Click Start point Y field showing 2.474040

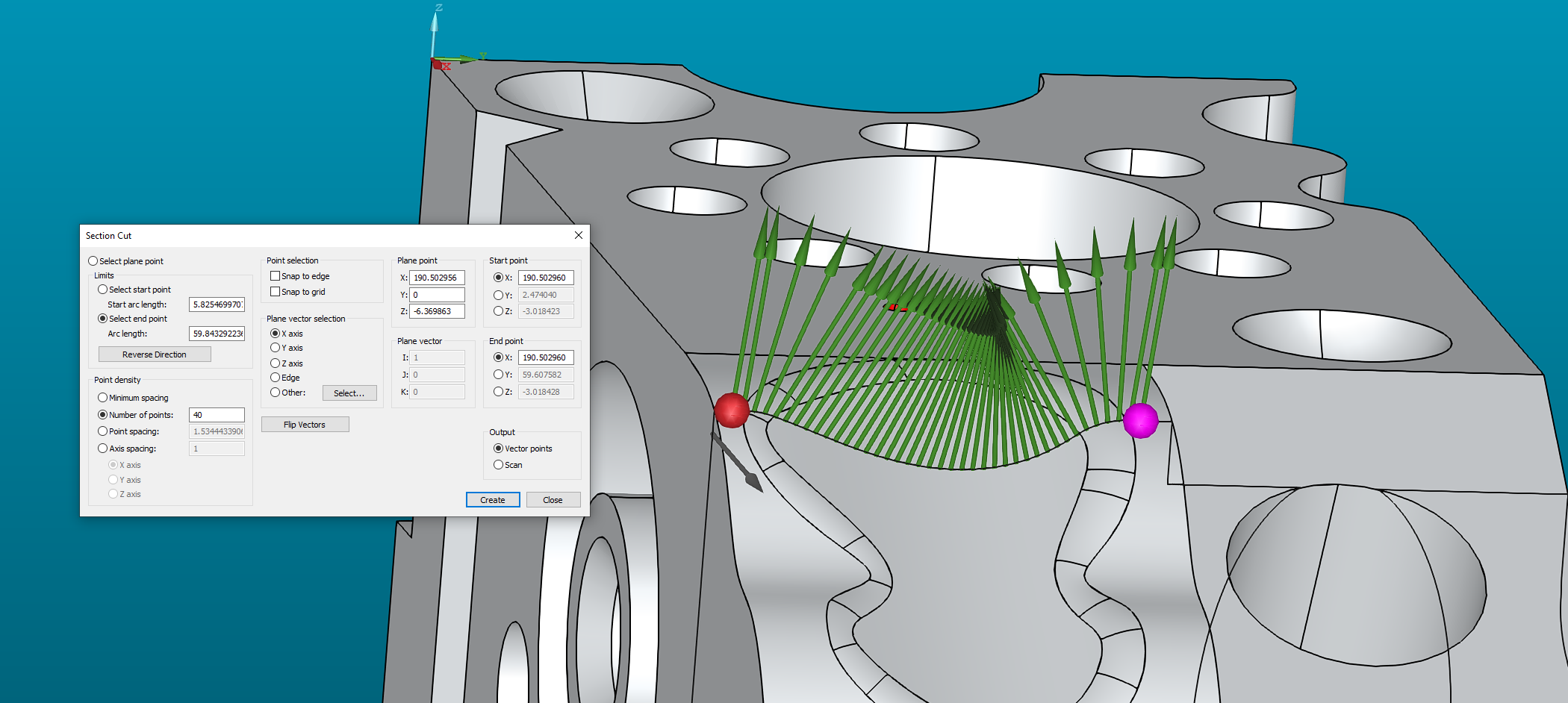(546, 295)
